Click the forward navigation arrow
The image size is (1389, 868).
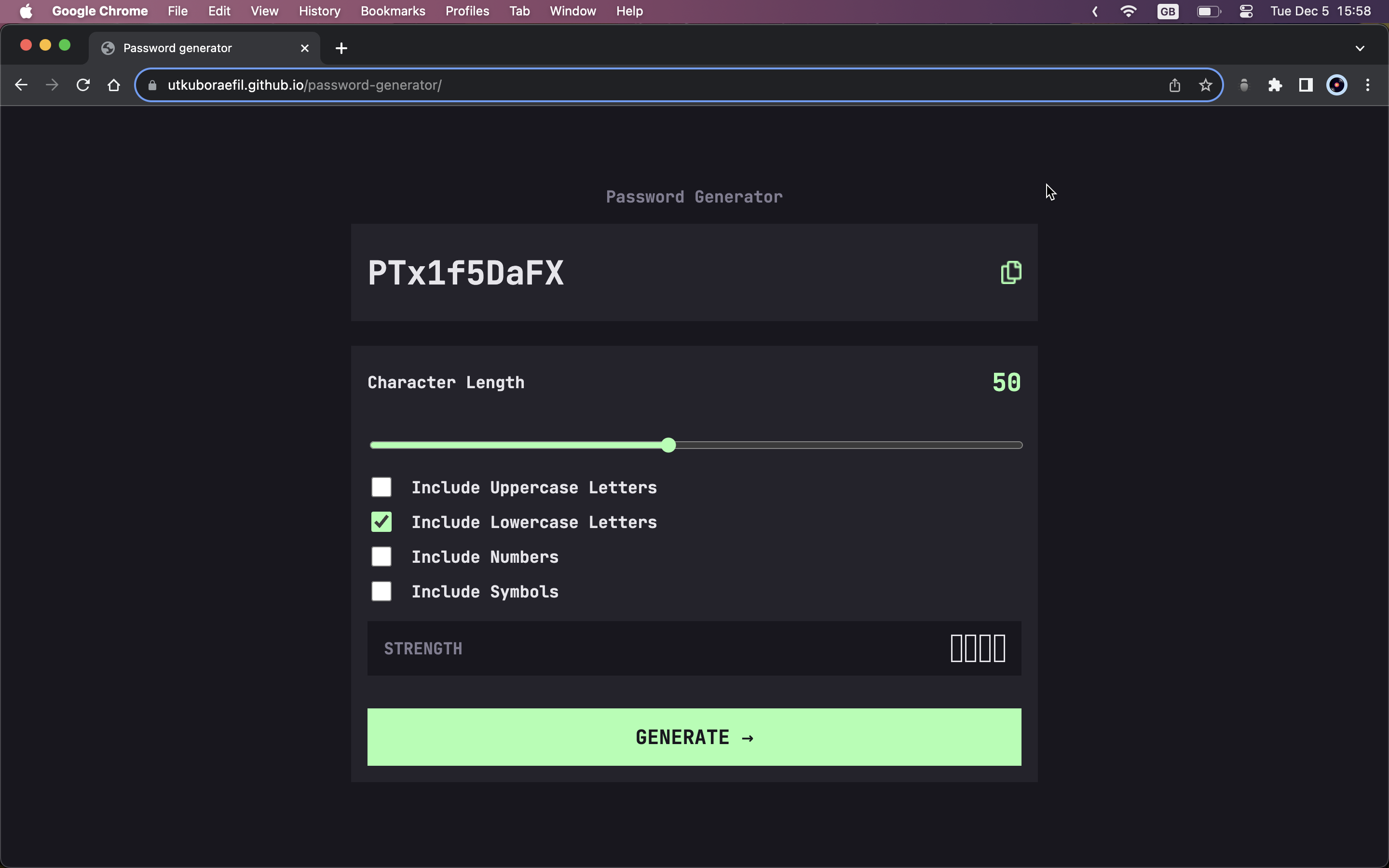click(52, 84)
